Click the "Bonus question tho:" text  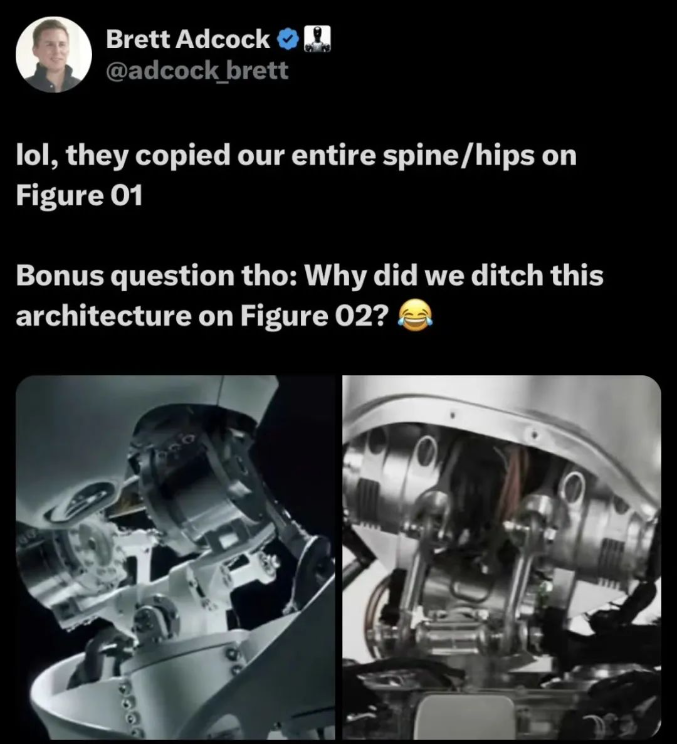tap(157, 276)
